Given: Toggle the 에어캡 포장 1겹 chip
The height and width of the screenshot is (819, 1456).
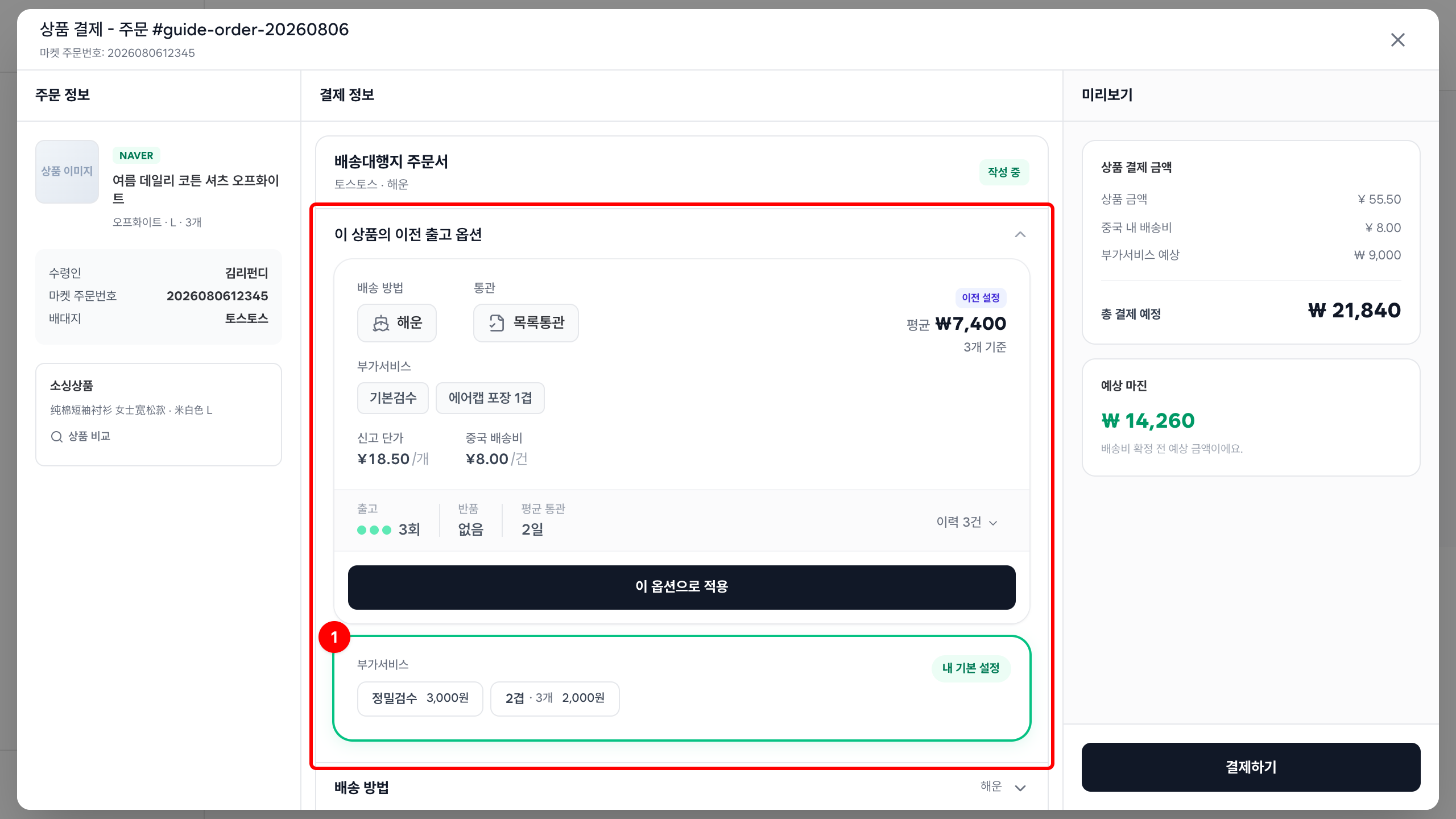Looking at the screenshot, I should (x=490, y=398).
